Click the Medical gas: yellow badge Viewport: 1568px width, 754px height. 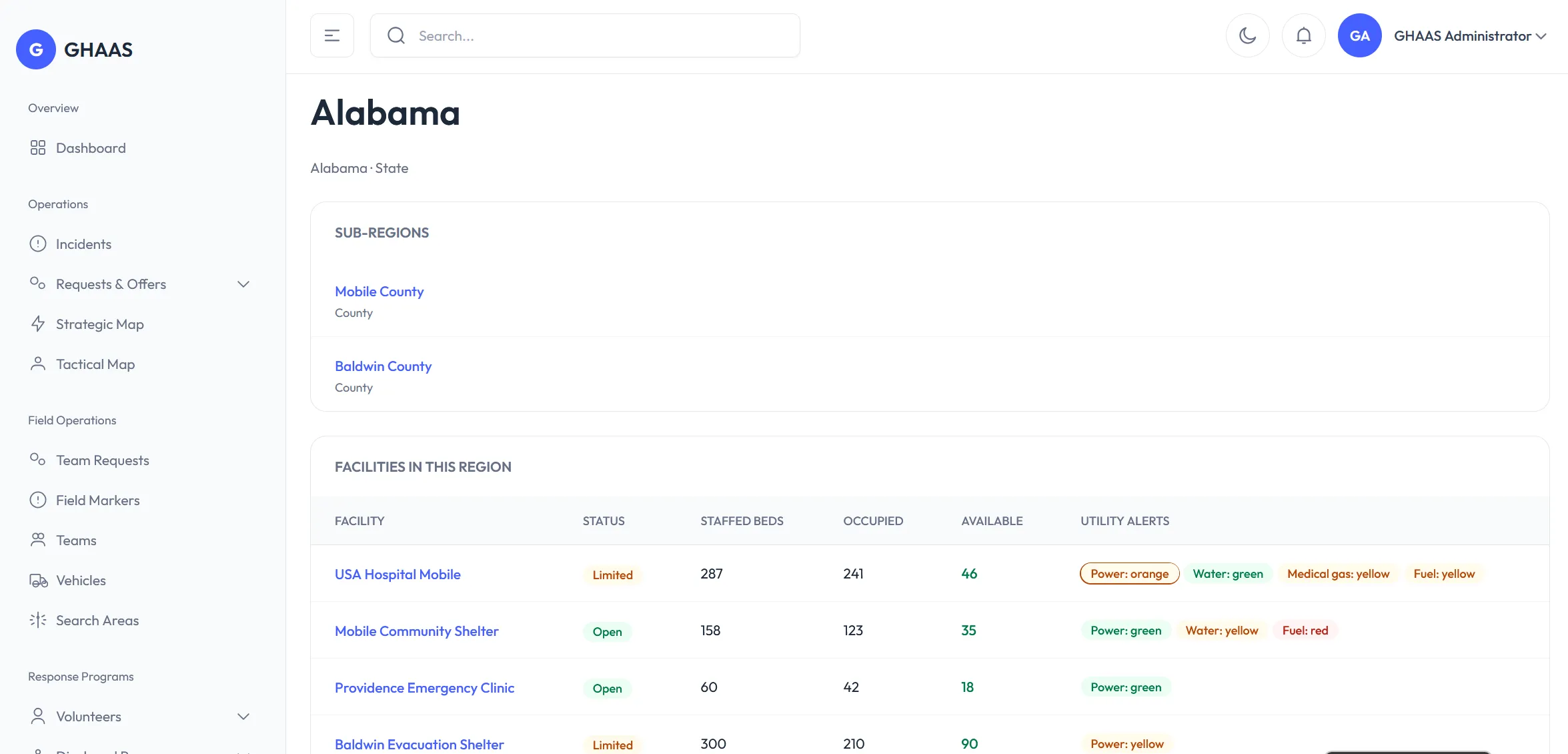(x=1338, y=574)
